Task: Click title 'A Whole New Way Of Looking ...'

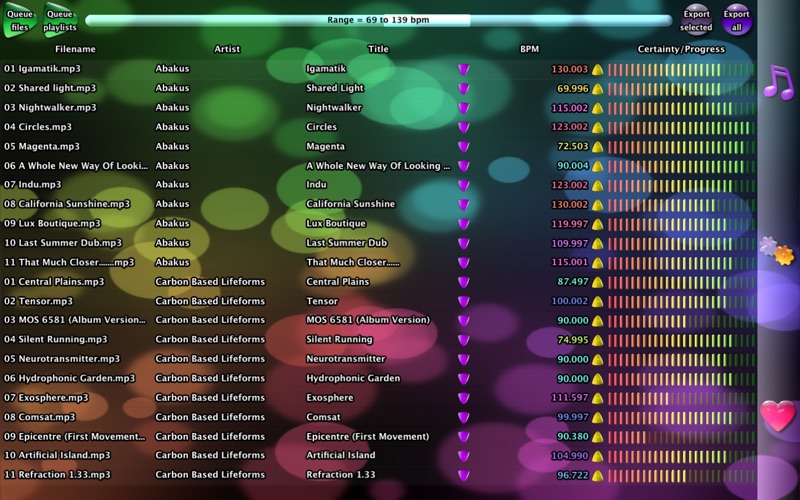Action: pyautogui.click(x=378, y=166)
